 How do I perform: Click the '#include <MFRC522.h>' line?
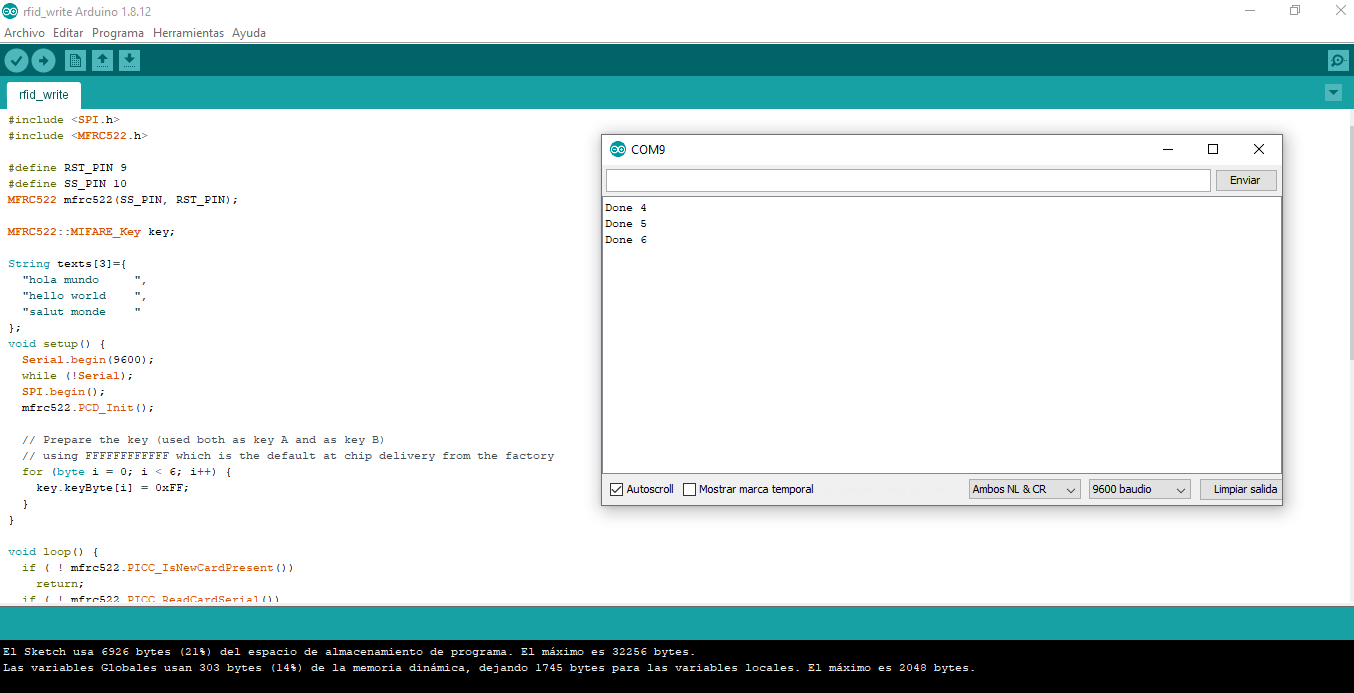(x=78, y=136)
